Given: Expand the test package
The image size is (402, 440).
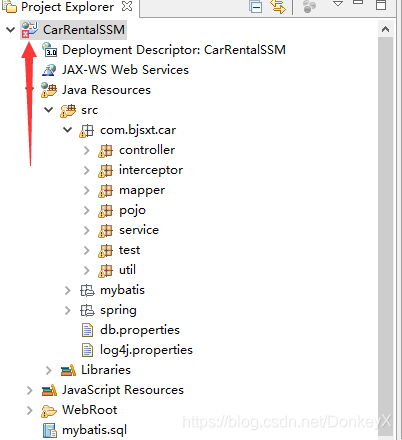Looking at the screenshot, I should (87, 250).
